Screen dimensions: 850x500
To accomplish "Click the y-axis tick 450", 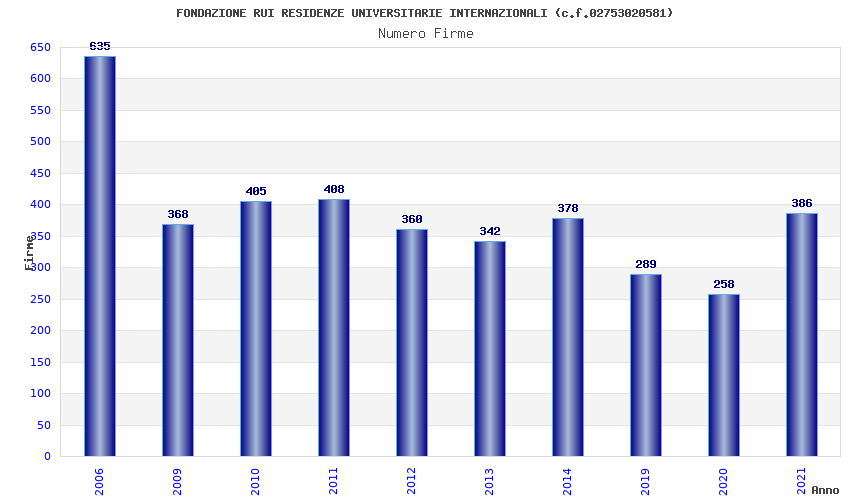I will click(41, 173).
